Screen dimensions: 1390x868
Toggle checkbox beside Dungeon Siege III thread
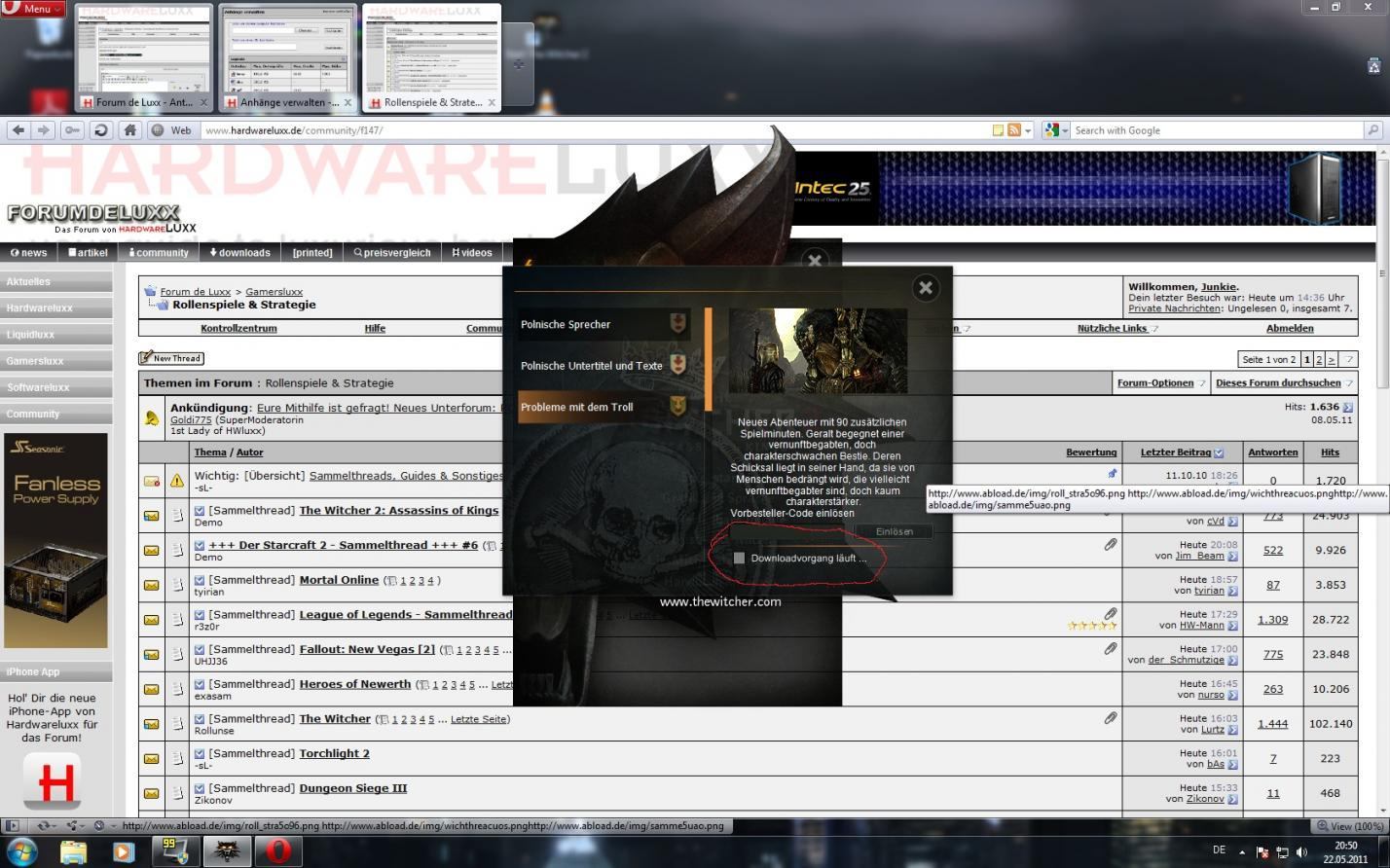[x=200, y=788]
